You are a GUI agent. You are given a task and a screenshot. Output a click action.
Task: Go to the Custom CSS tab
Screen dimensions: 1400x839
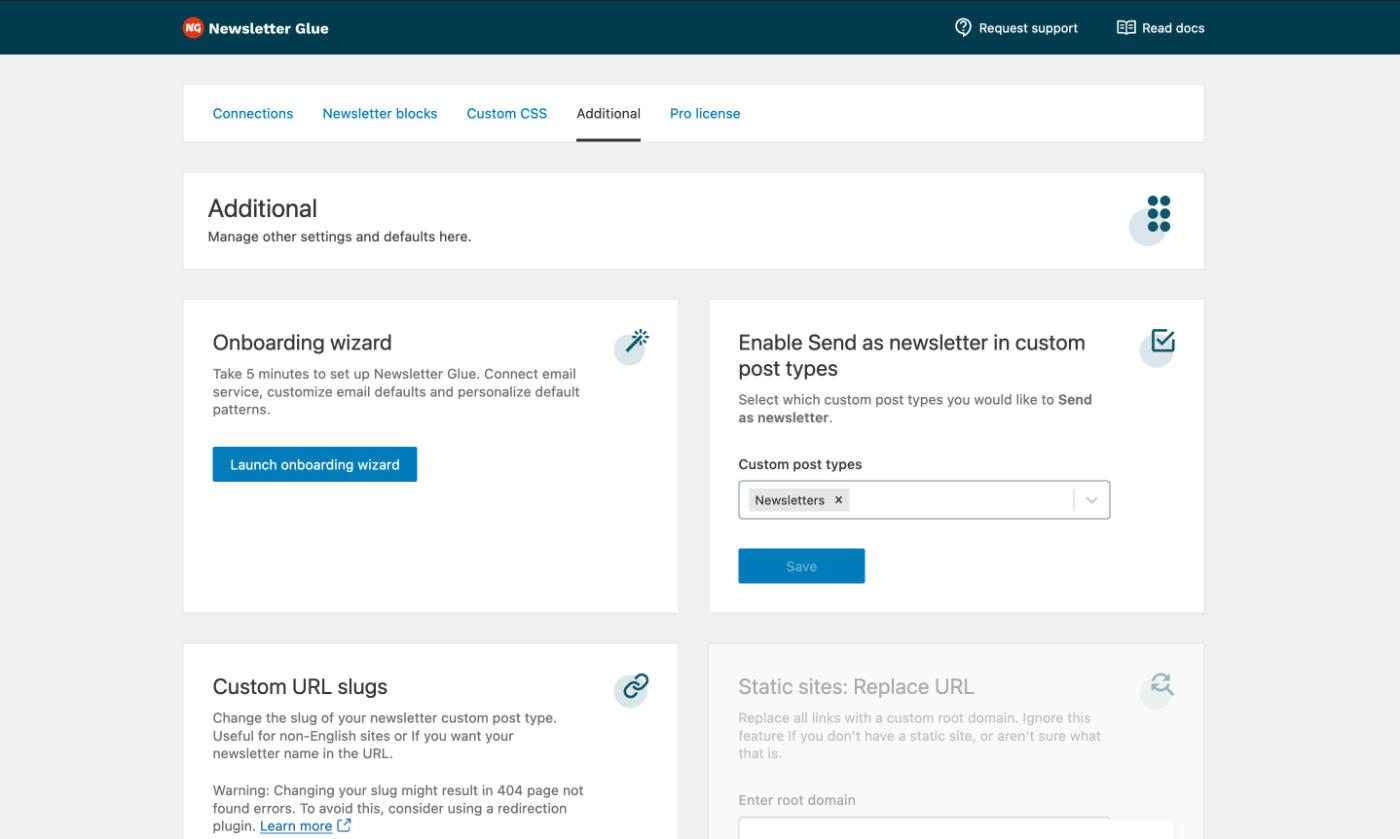507,113
